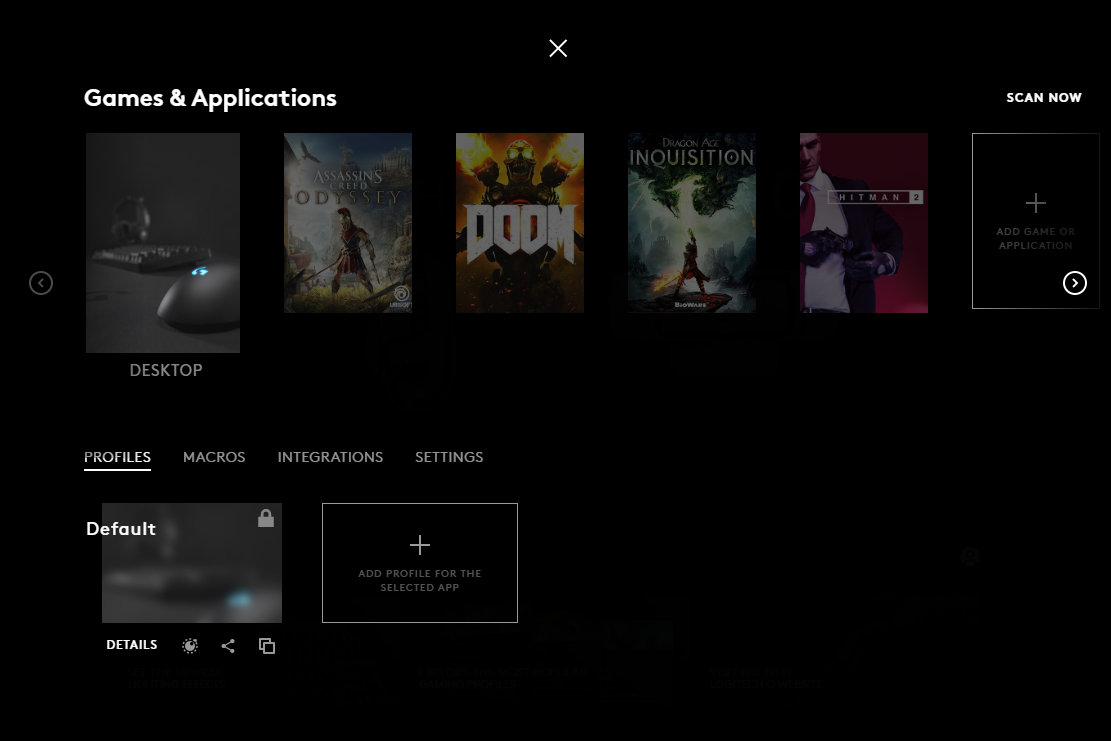Share the Default profile
This screenshot has height=741, width=1111.
click(x=228, y=645)
